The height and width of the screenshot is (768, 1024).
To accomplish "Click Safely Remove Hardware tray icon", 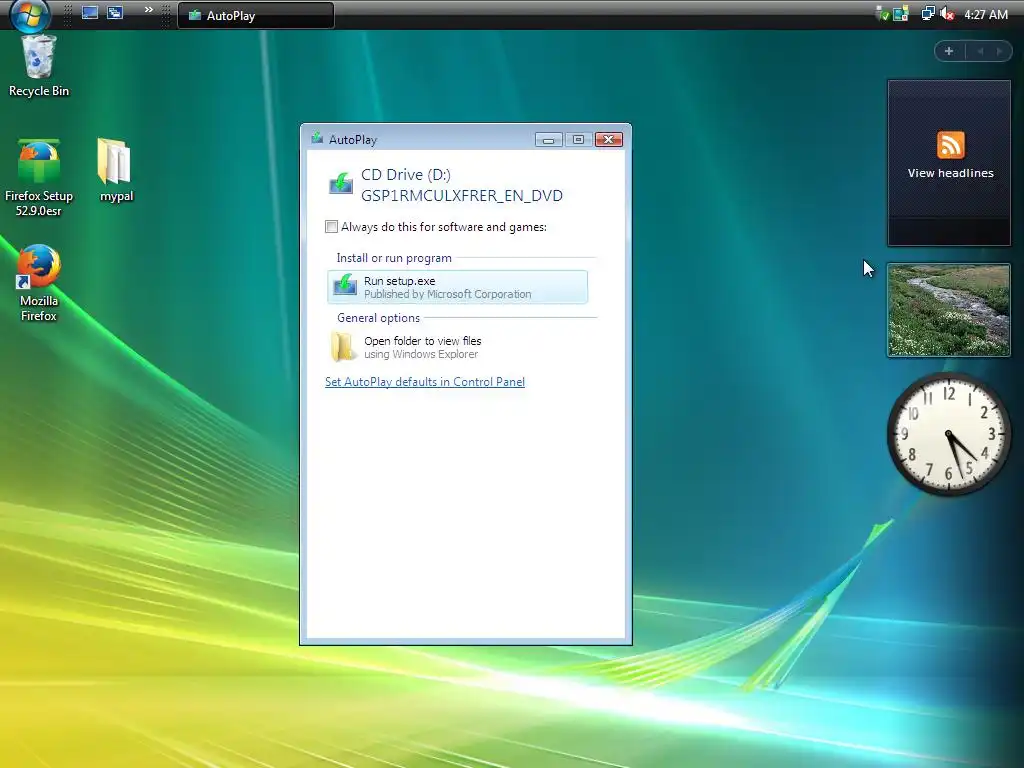I will 883,14.
